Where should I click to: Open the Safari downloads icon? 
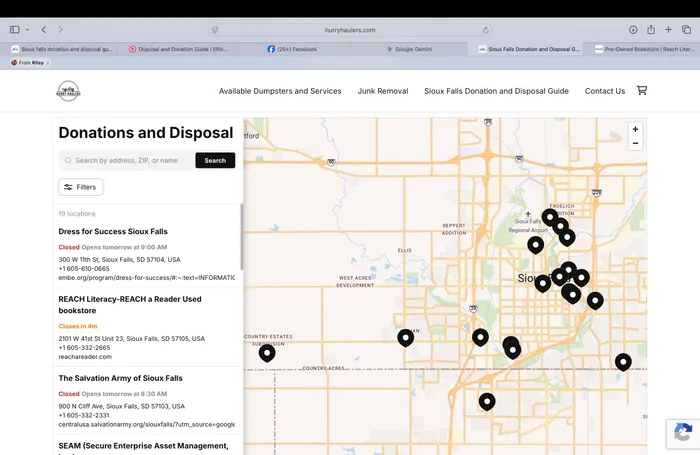(633, 30)
